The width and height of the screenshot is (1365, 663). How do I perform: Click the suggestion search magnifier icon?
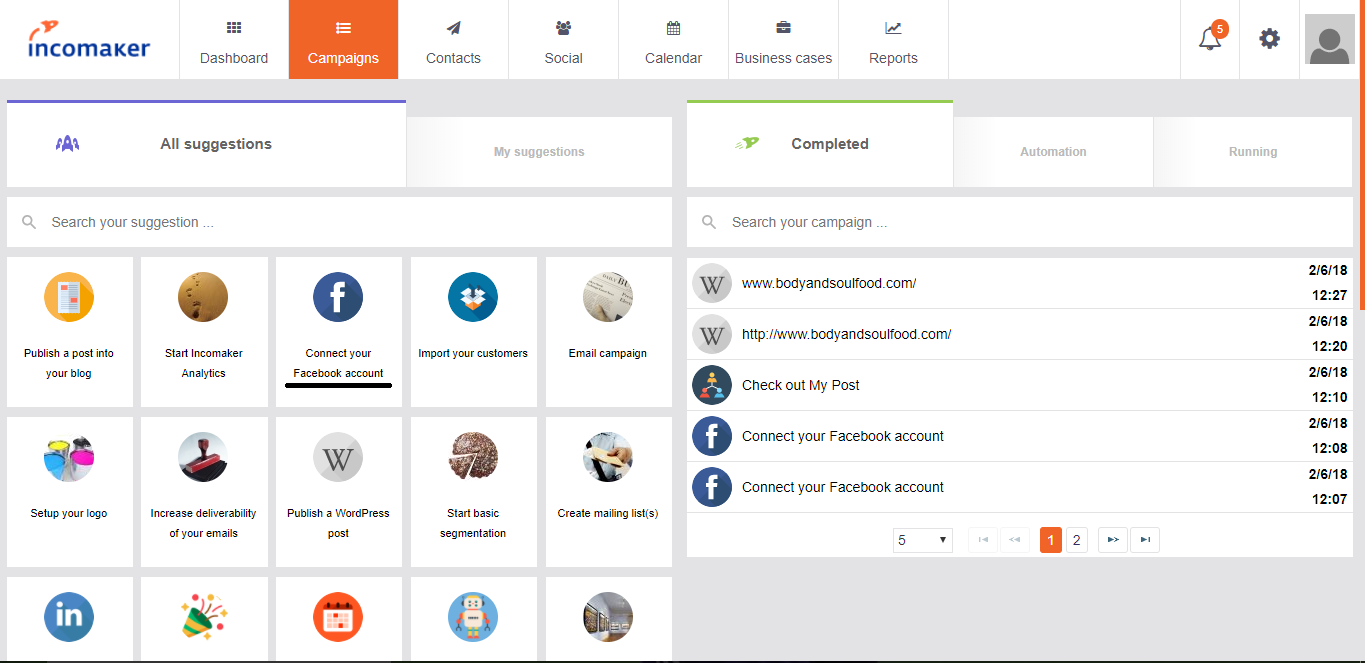coord(29,222)
